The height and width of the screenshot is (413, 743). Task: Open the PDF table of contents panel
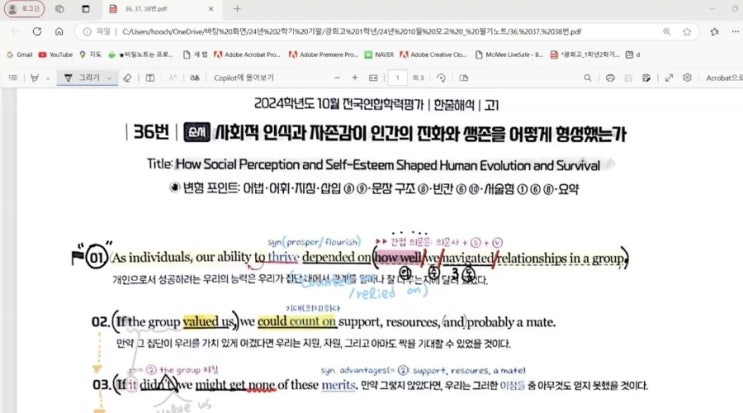coord(13,78)
